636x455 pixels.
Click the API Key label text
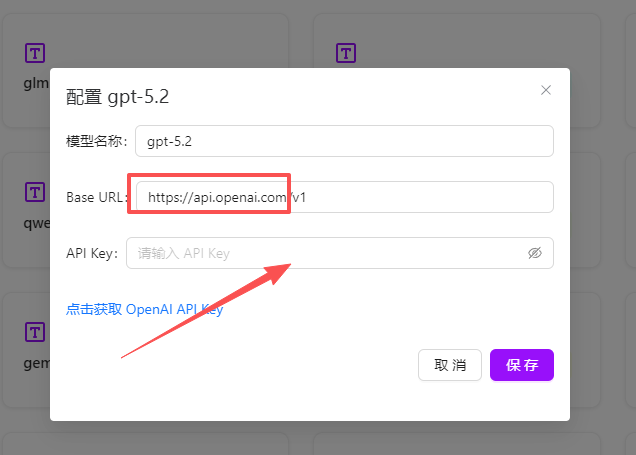click(92, 253)
